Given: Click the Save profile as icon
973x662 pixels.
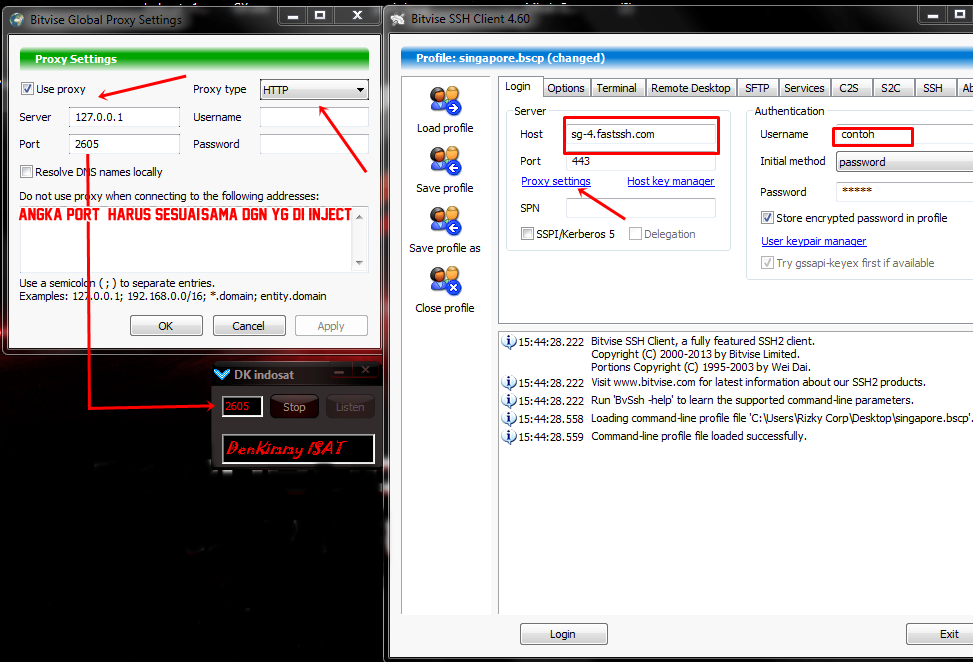Looking at the screenshot, I should [x=444, y=220].
